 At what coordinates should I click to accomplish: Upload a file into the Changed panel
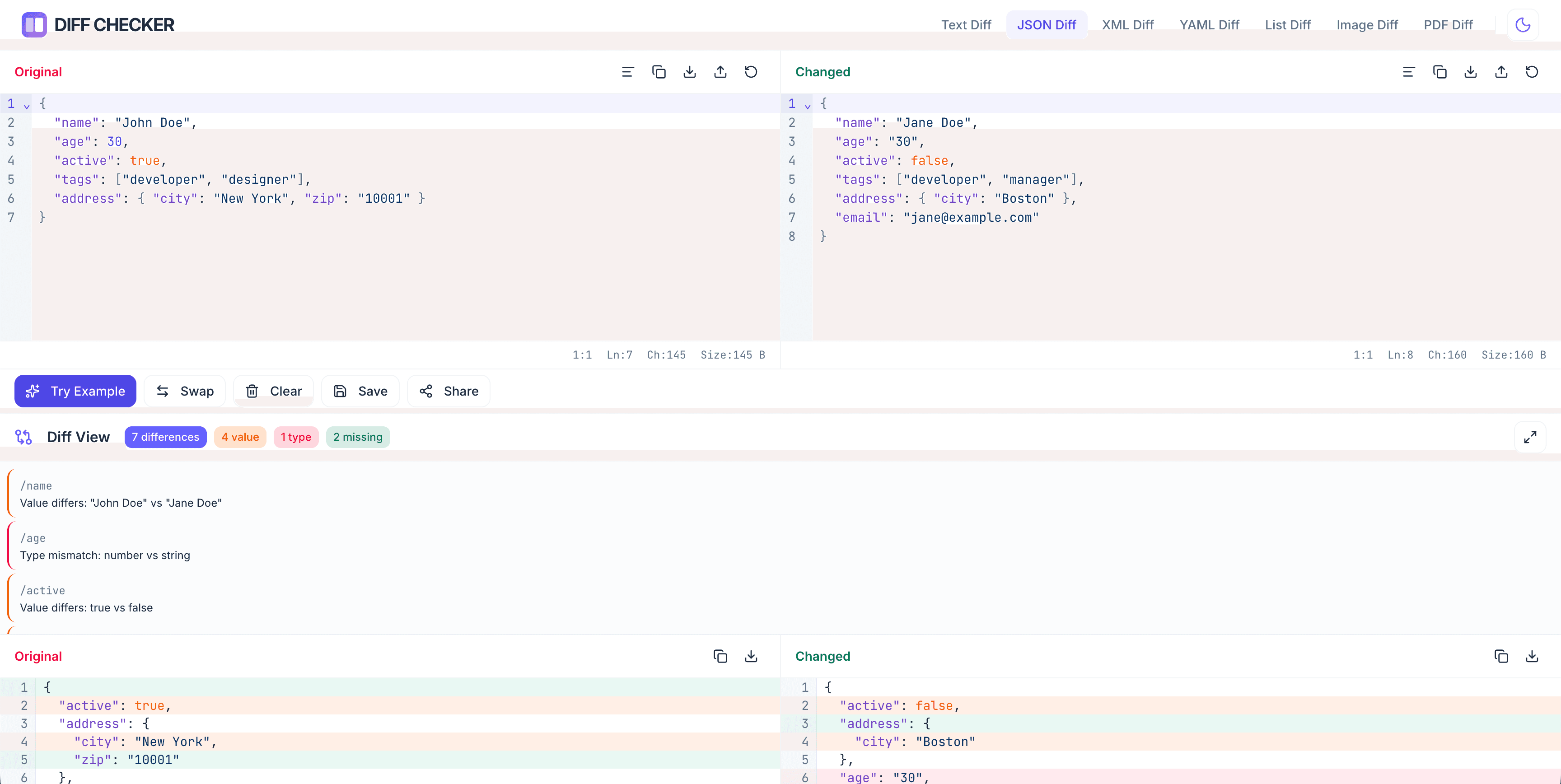point(1502,71)
